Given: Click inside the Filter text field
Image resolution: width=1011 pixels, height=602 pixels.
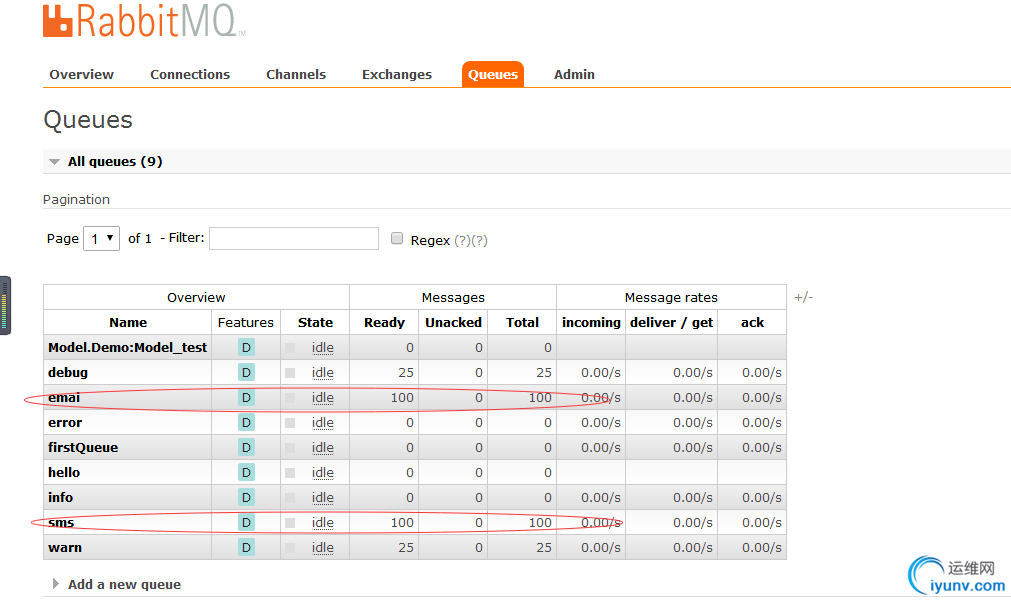Looking at the screenshot, I should tap(294, 238).
